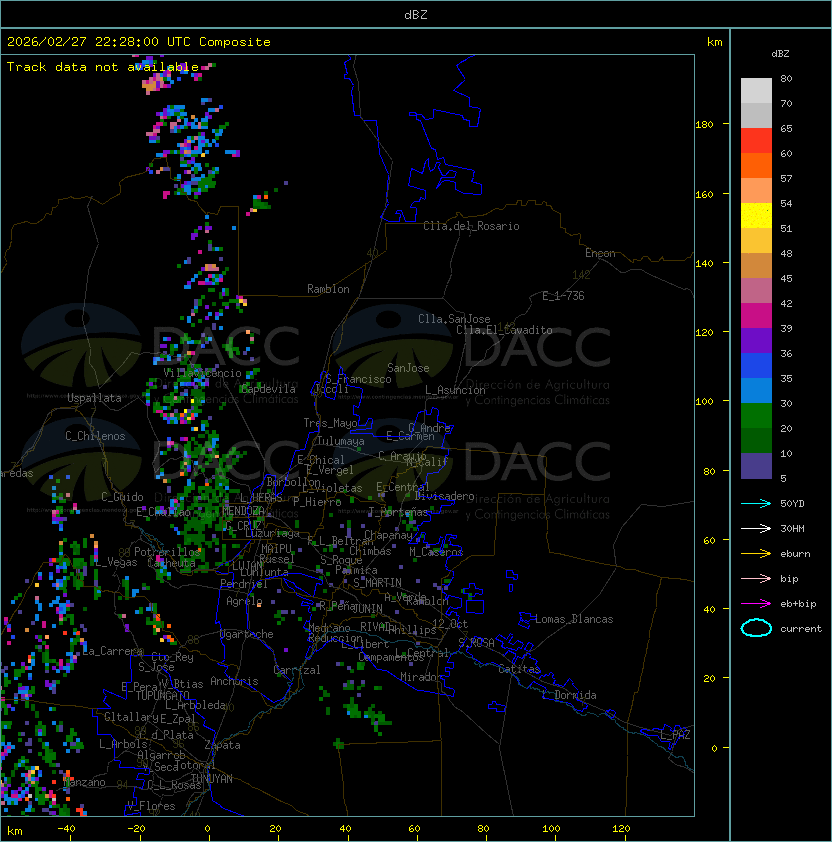Screen dimensions: 832x842
Task: Click the 'Villavicencio' map label
Action: (x=202, y=373)
